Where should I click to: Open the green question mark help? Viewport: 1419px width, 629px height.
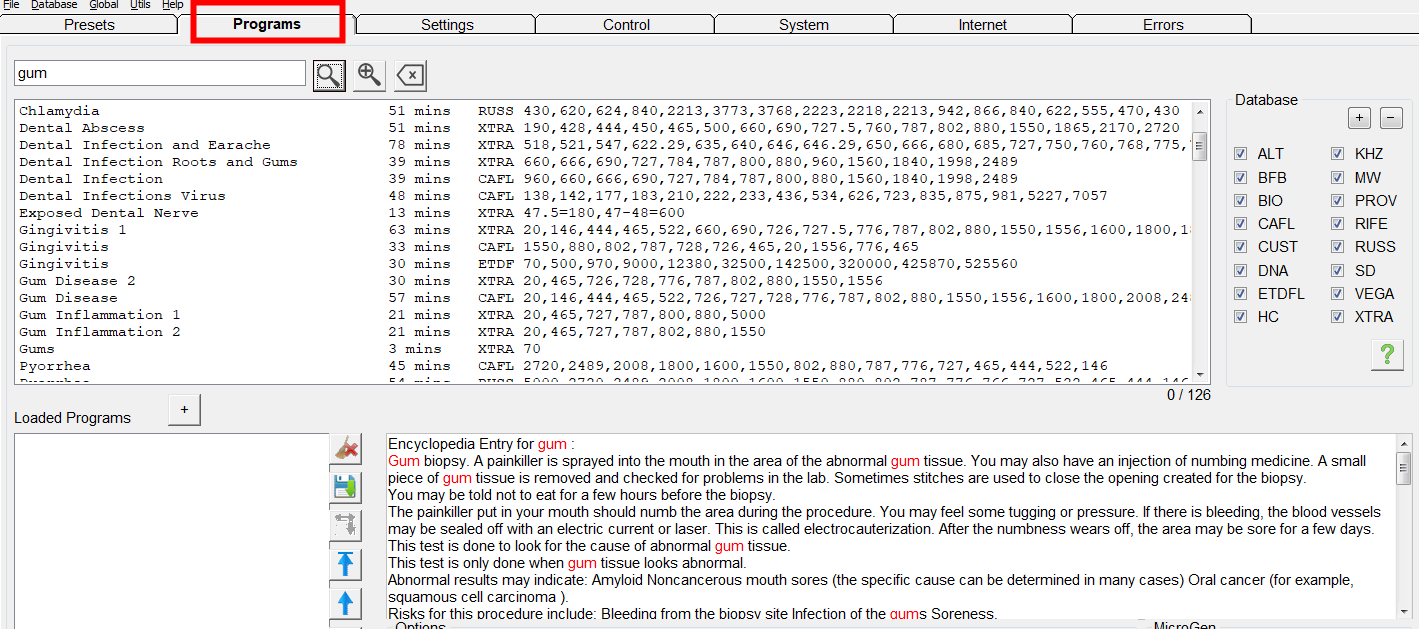[1387, 355]
